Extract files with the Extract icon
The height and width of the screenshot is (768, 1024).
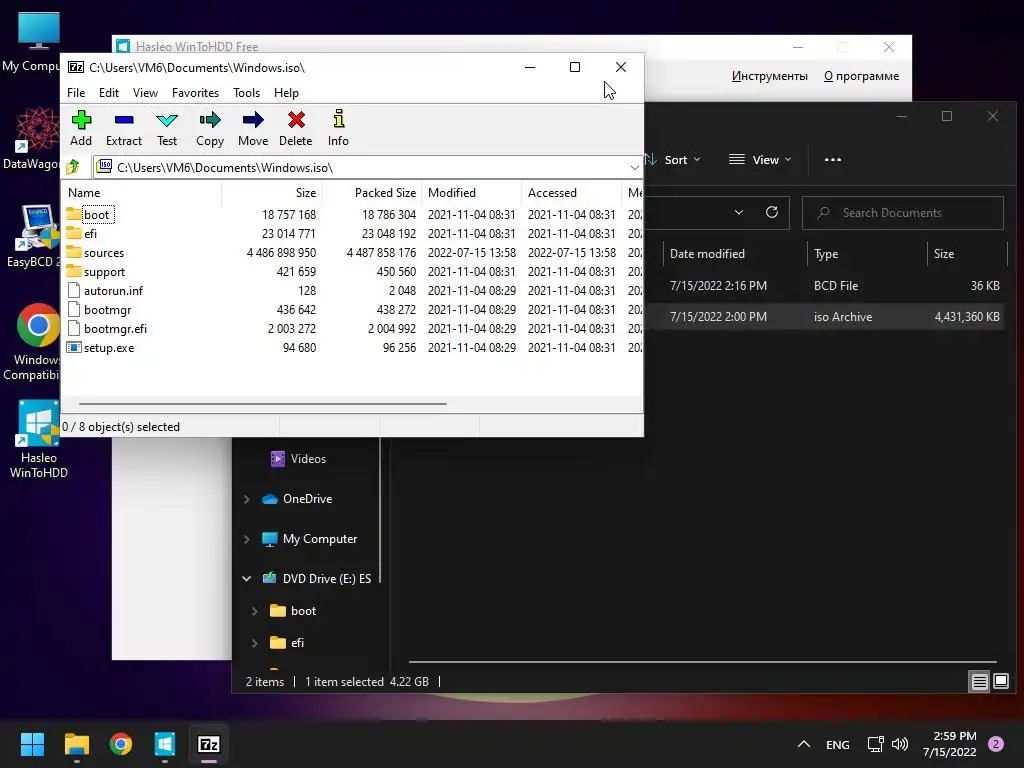(123, 128)
